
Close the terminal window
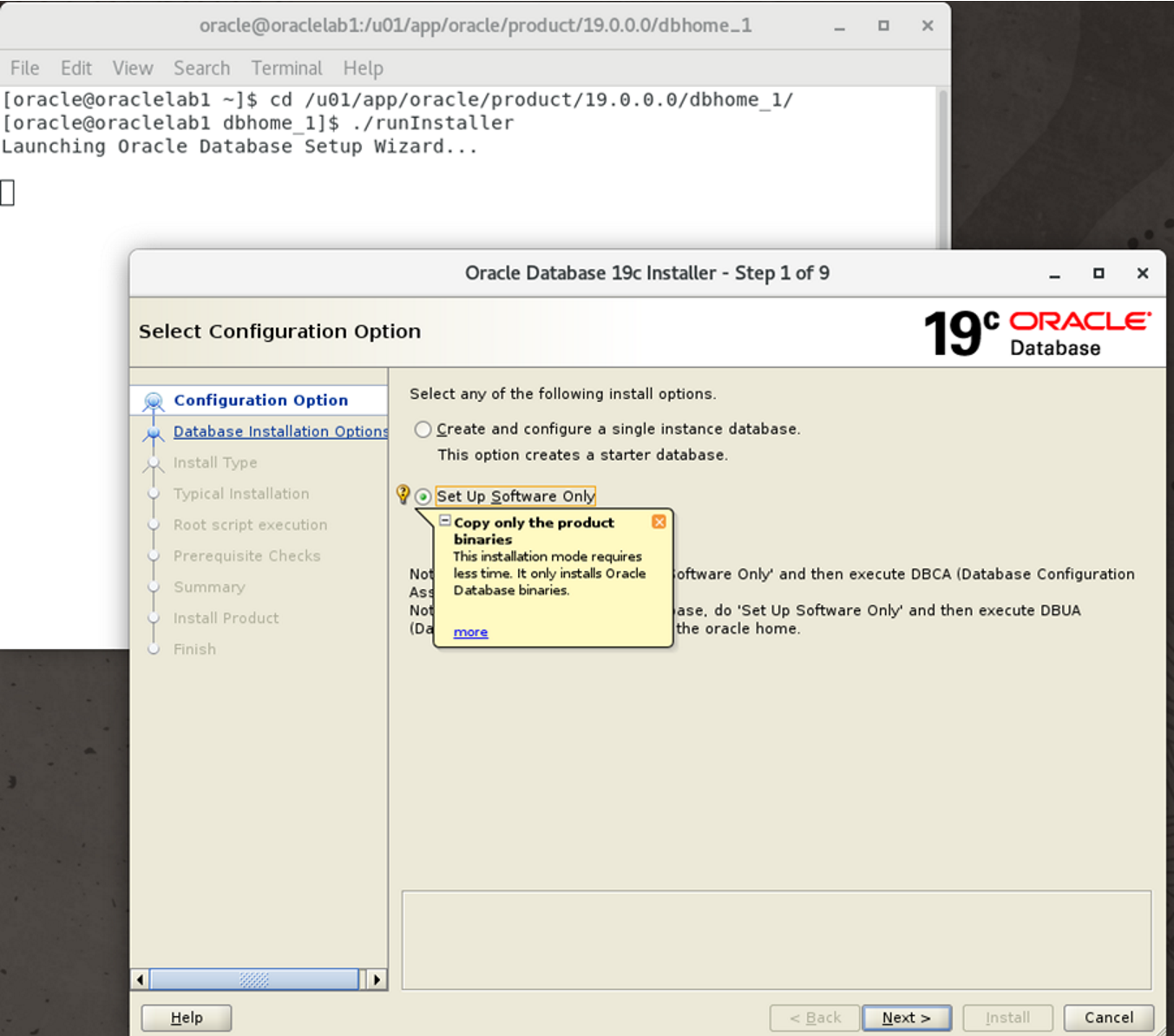928,26
